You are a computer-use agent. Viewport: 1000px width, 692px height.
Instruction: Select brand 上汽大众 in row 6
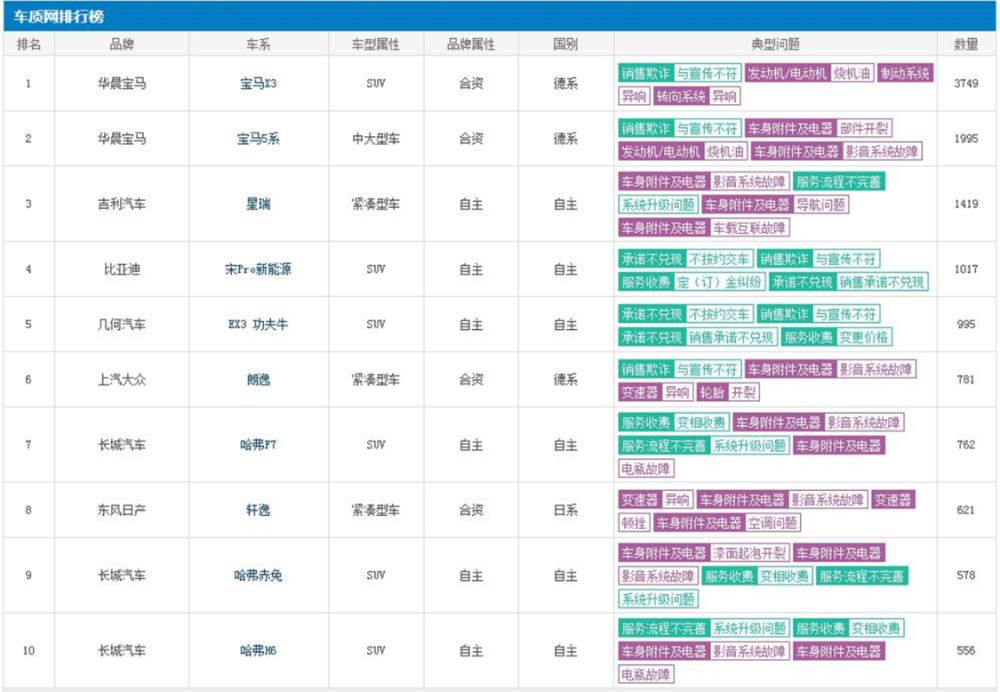click(x=122, y=379)
